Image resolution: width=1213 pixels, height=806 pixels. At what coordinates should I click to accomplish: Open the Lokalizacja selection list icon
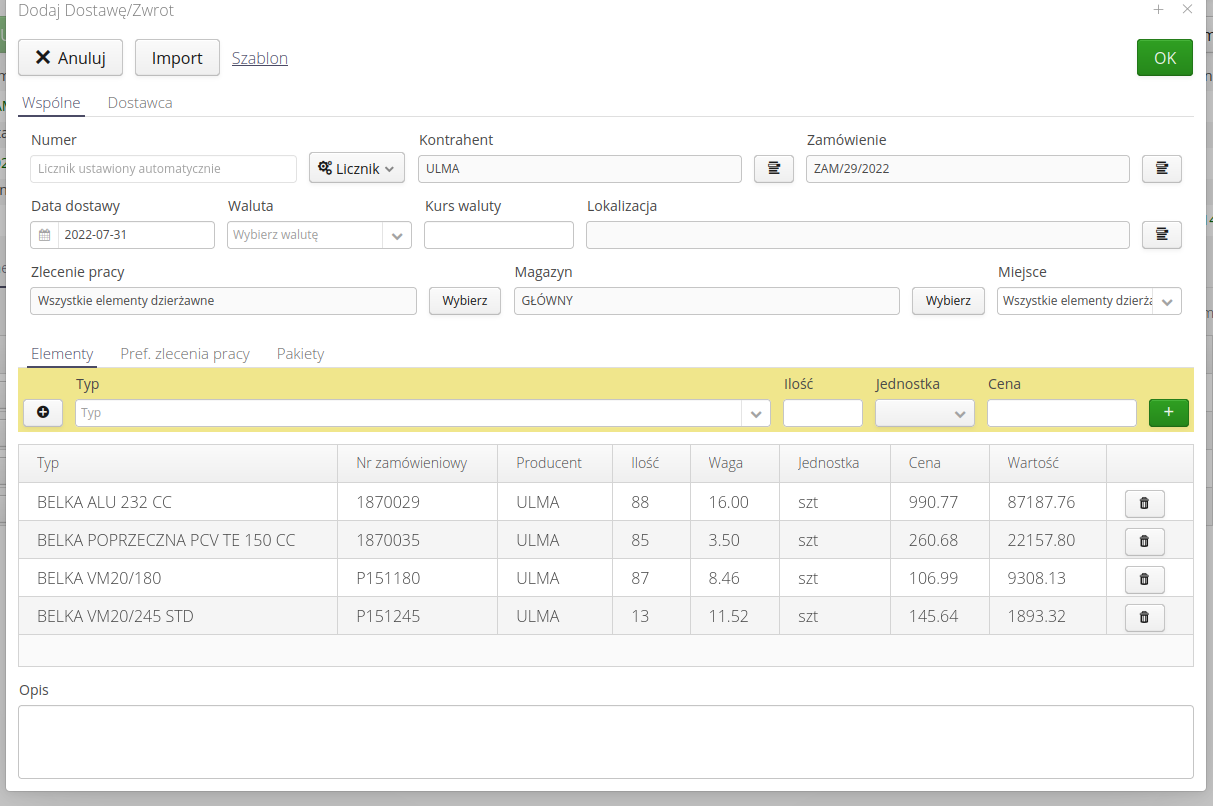(1161, 234)
